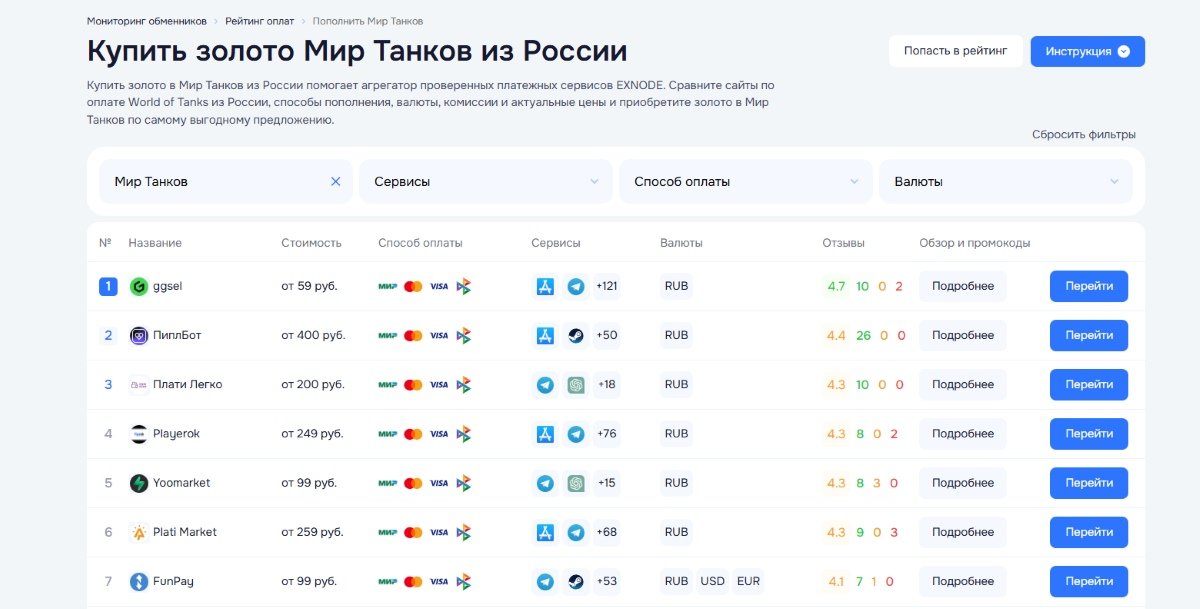The height and width of the screenshot is (609, 1200).
Task: Click the Отзывы column header
Action: pos(843,243)
